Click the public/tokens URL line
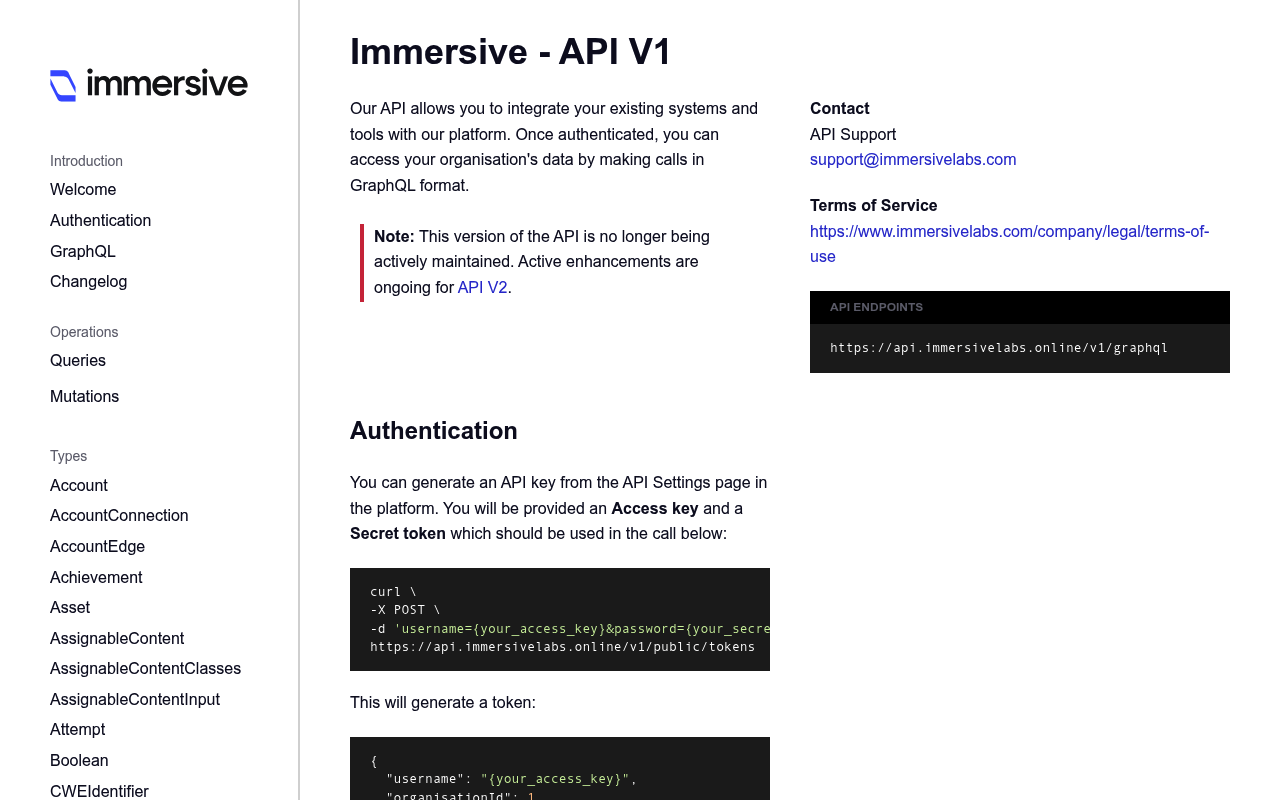Screen dimensions: 1280x800 tap(562, 647)
